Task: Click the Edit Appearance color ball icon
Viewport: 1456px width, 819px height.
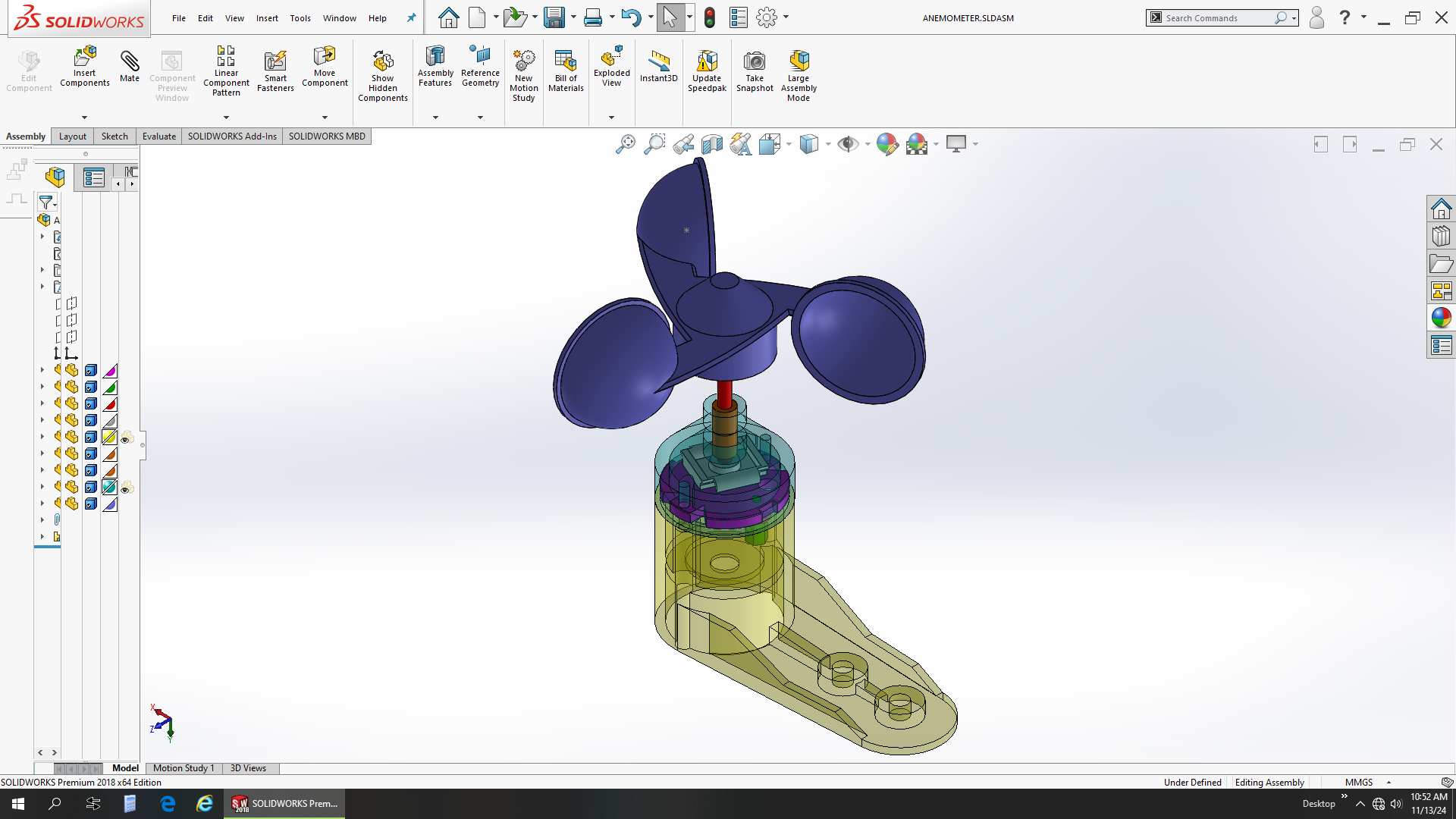Action: tap(887, 144)
